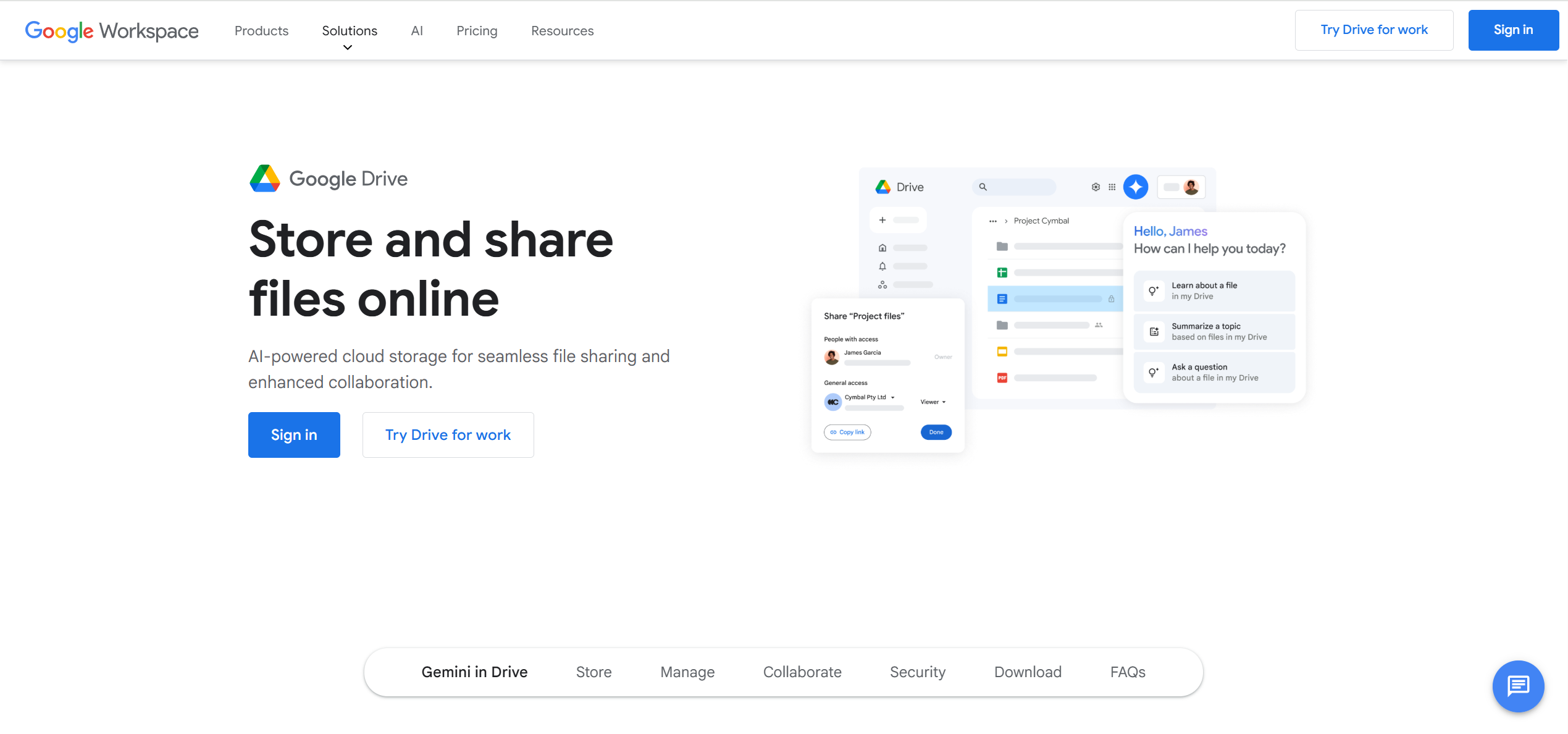Click the breadcrumb ellipsis before Project Cymbal
The height and width of the screenshot is (734, 1568).
point(993,221)
